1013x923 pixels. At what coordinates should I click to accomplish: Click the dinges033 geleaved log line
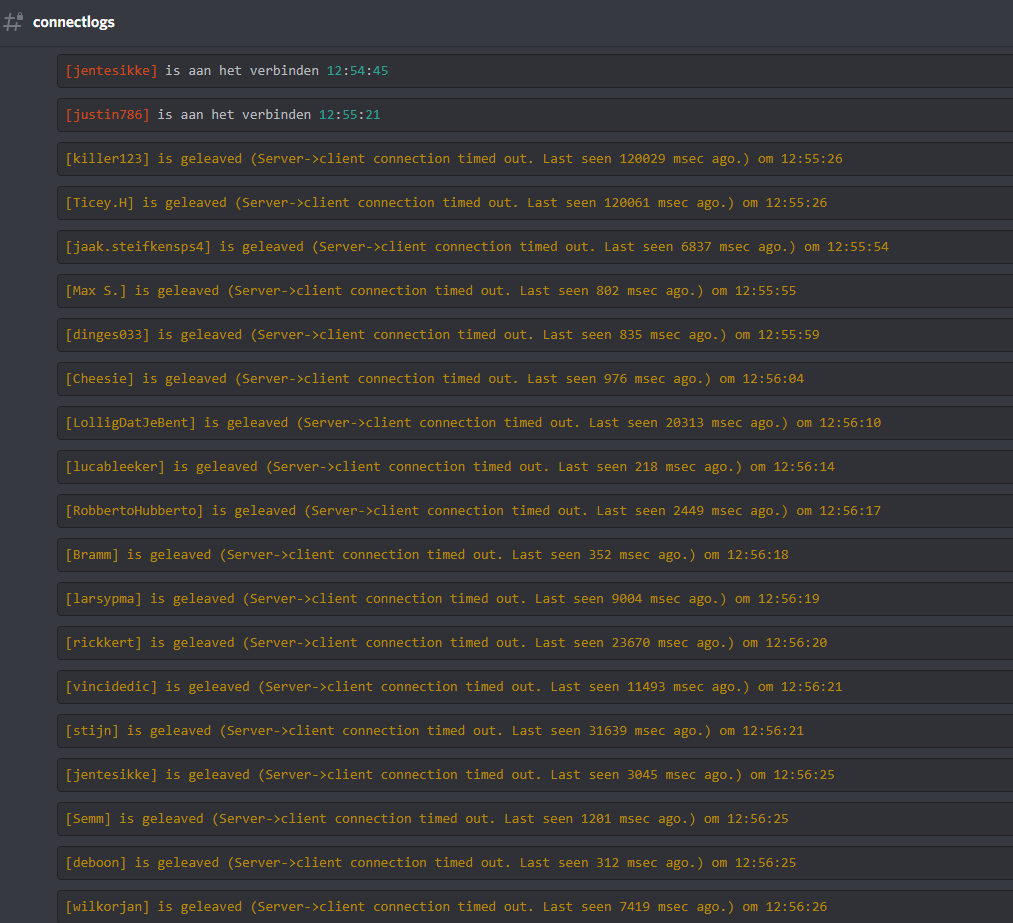[x=442, y=335]
